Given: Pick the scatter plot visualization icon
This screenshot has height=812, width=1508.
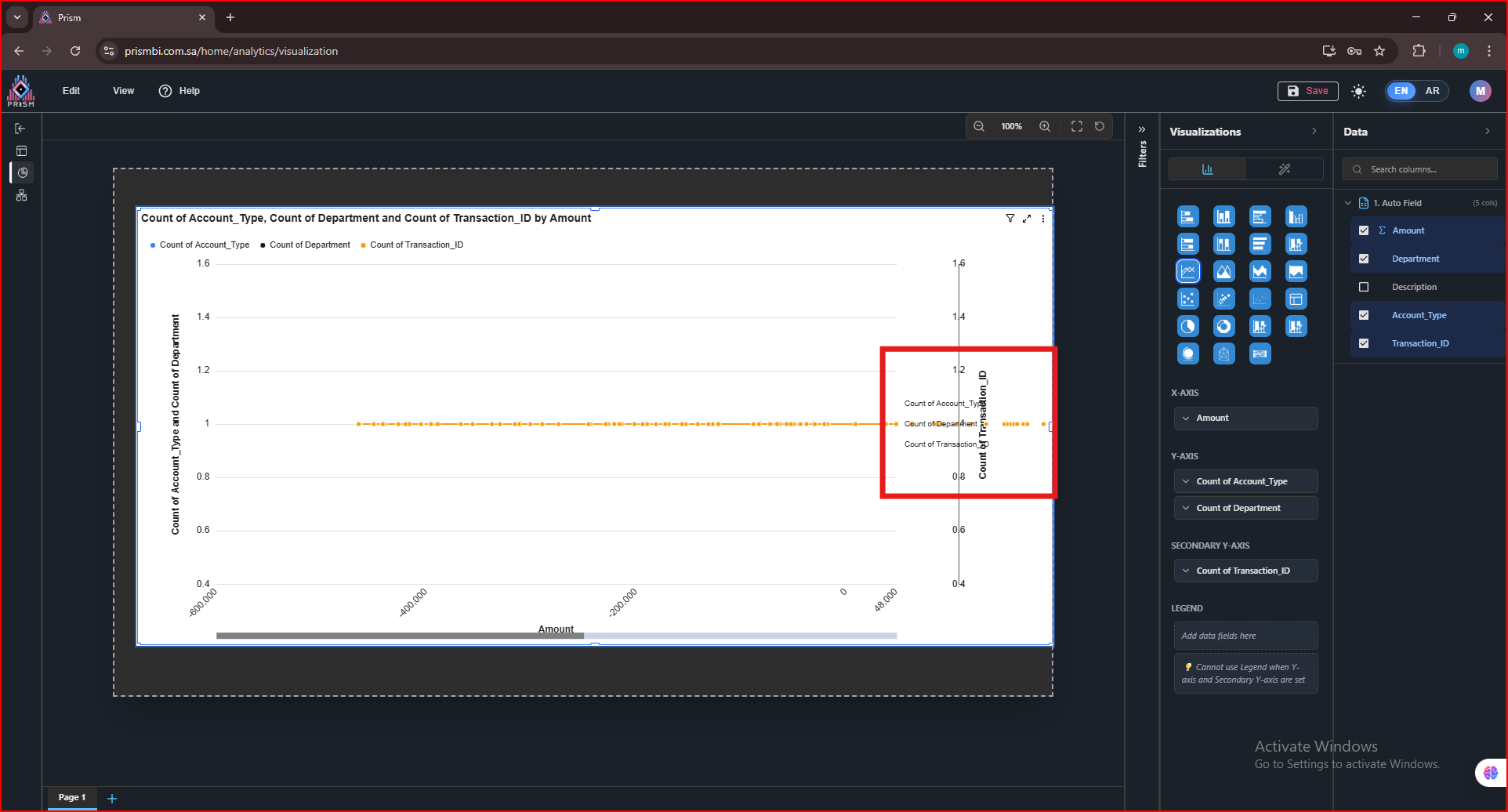Looking at the screenshot, I should 1188,299.
